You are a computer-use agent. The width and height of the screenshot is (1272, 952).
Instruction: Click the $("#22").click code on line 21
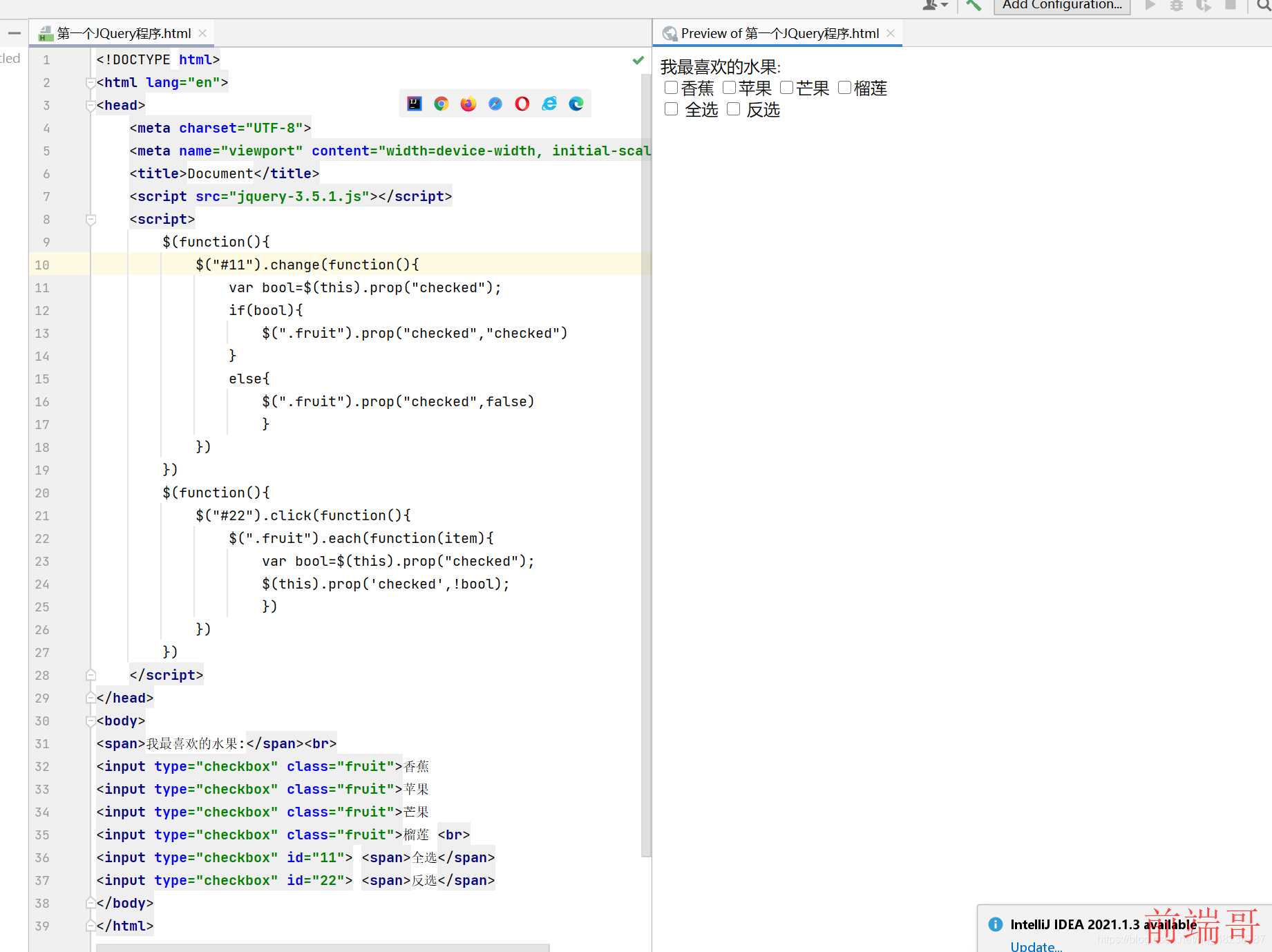pyautogui.click(x=303, y=515)
